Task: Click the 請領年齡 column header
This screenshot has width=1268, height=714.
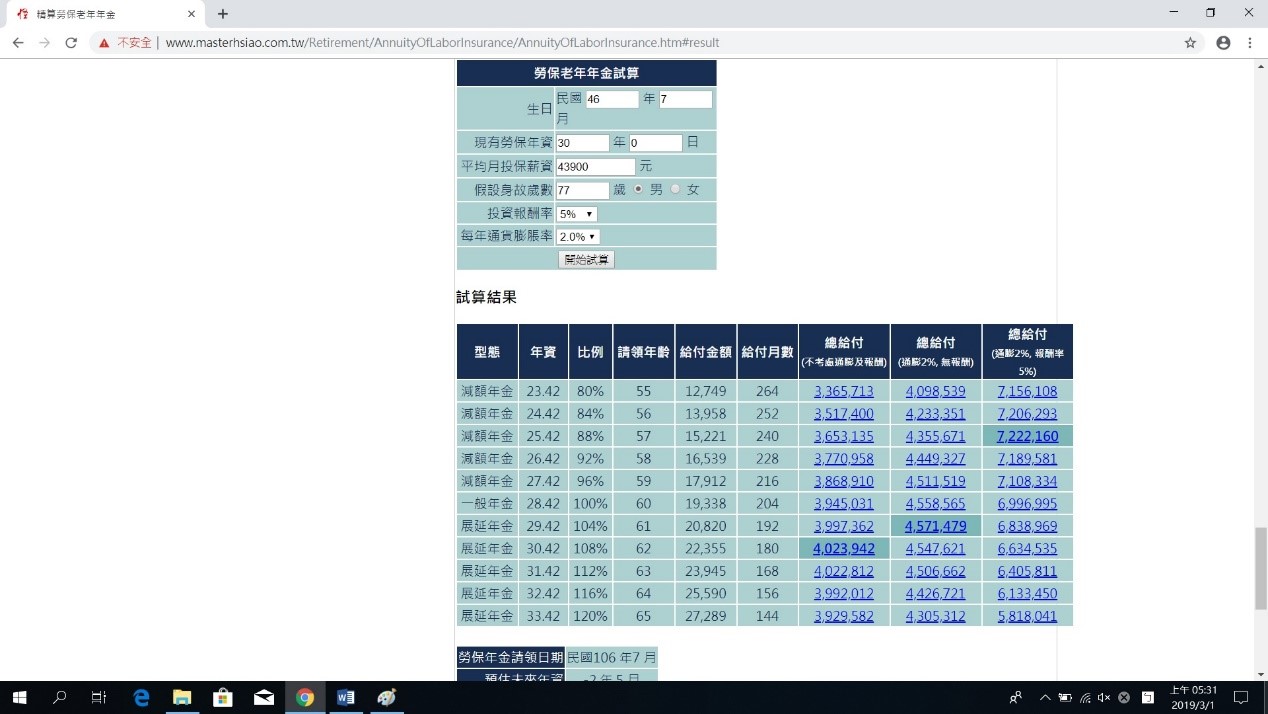Action: point(643,352)
